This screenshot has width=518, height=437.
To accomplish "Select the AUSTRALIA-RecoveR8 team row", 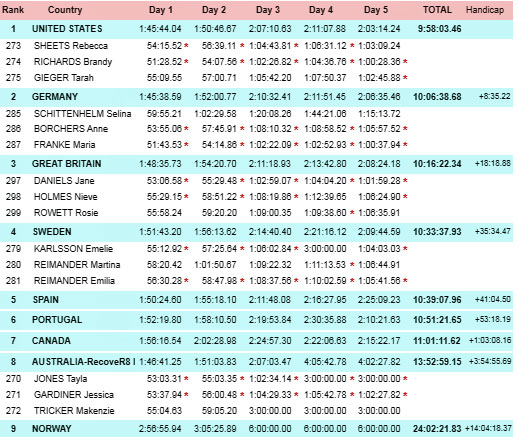I will coord(256,362).
